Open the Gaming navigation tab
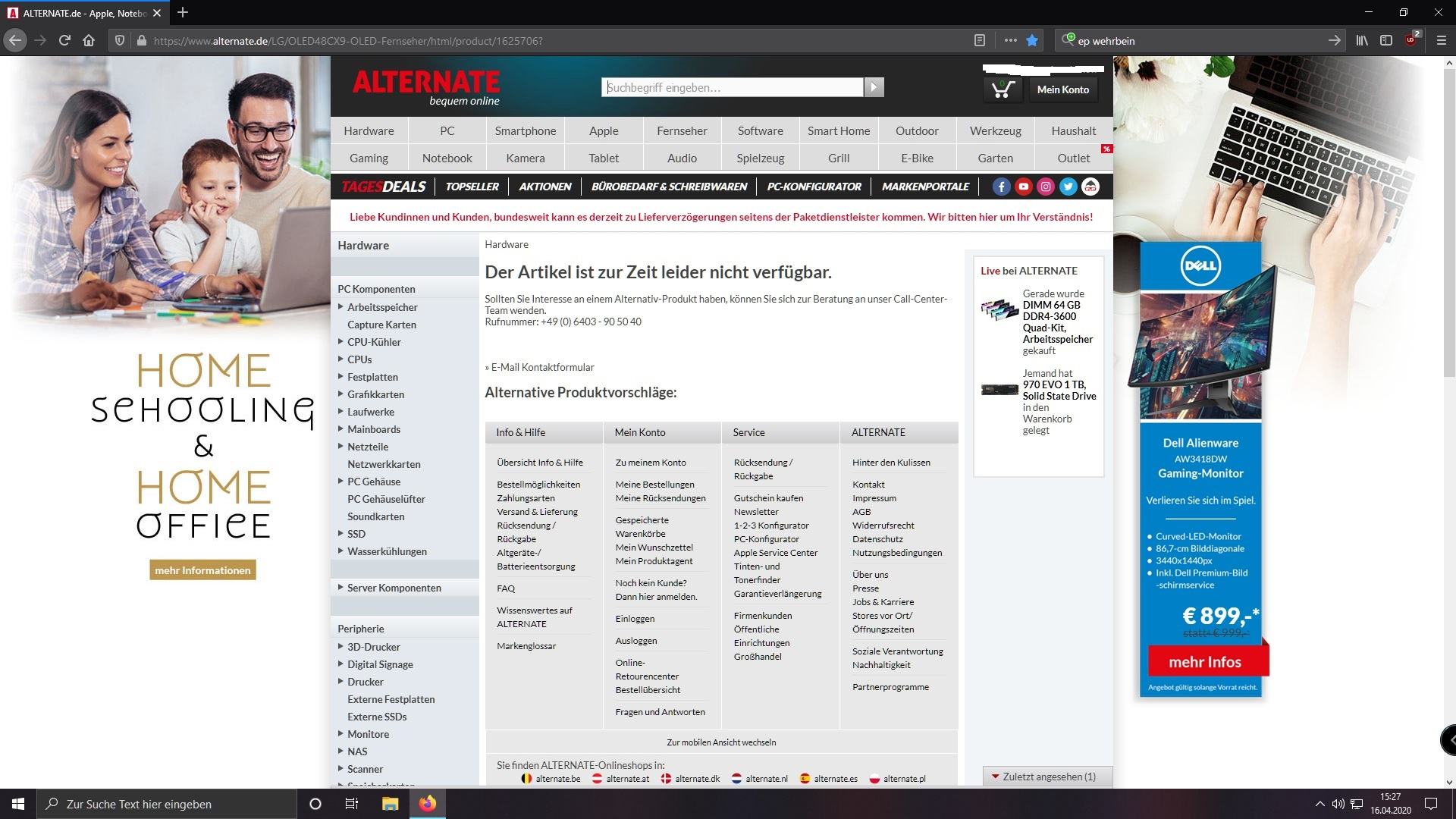Screen dimensions: 1456x819 tap(369, 158)
